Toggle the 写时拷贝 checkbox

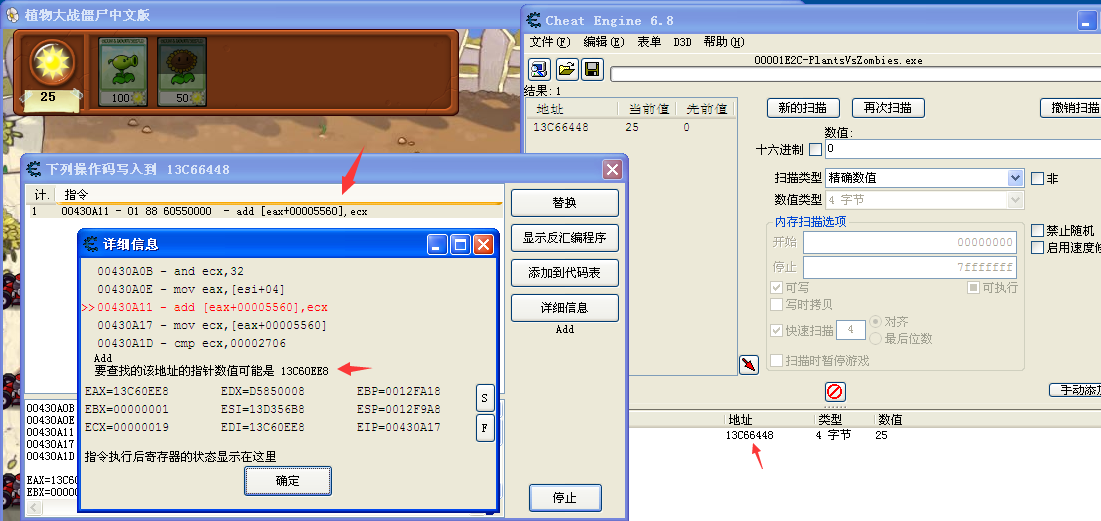[x=777, y=305]
